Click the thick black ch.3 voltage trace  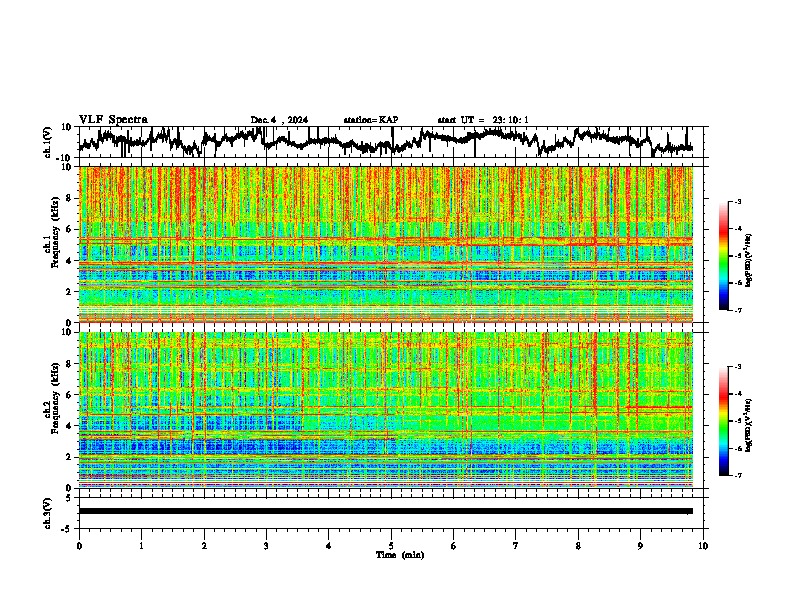(x=386, y=511)
